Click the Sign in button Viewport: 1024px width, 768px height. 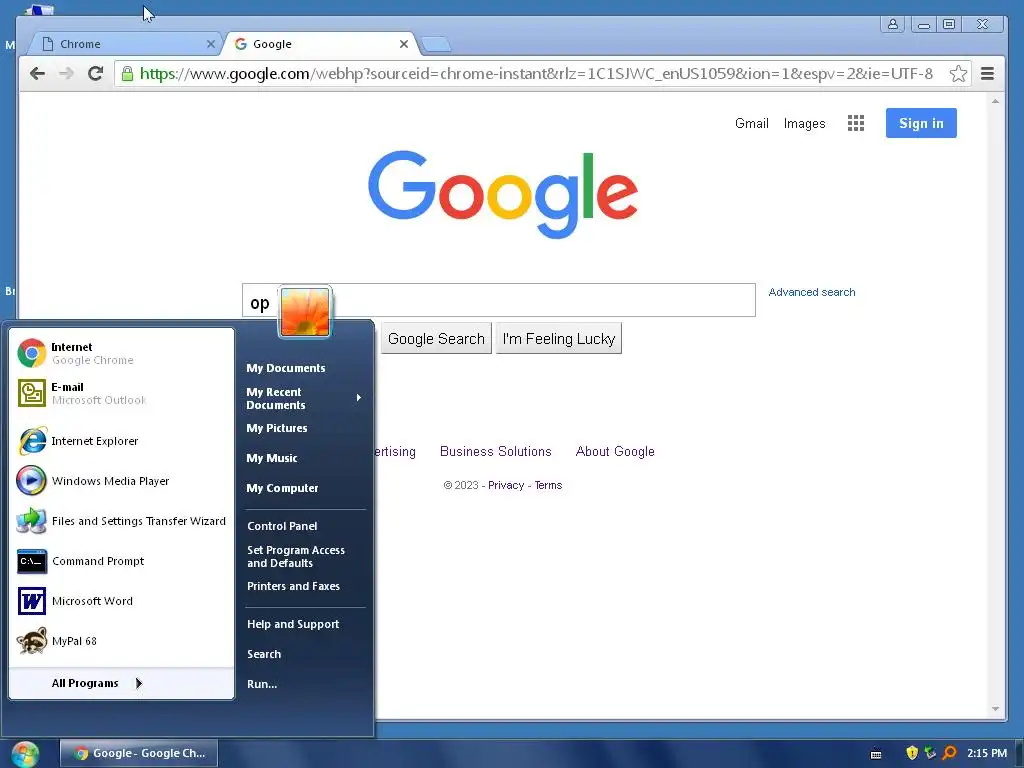coord(921,123)
